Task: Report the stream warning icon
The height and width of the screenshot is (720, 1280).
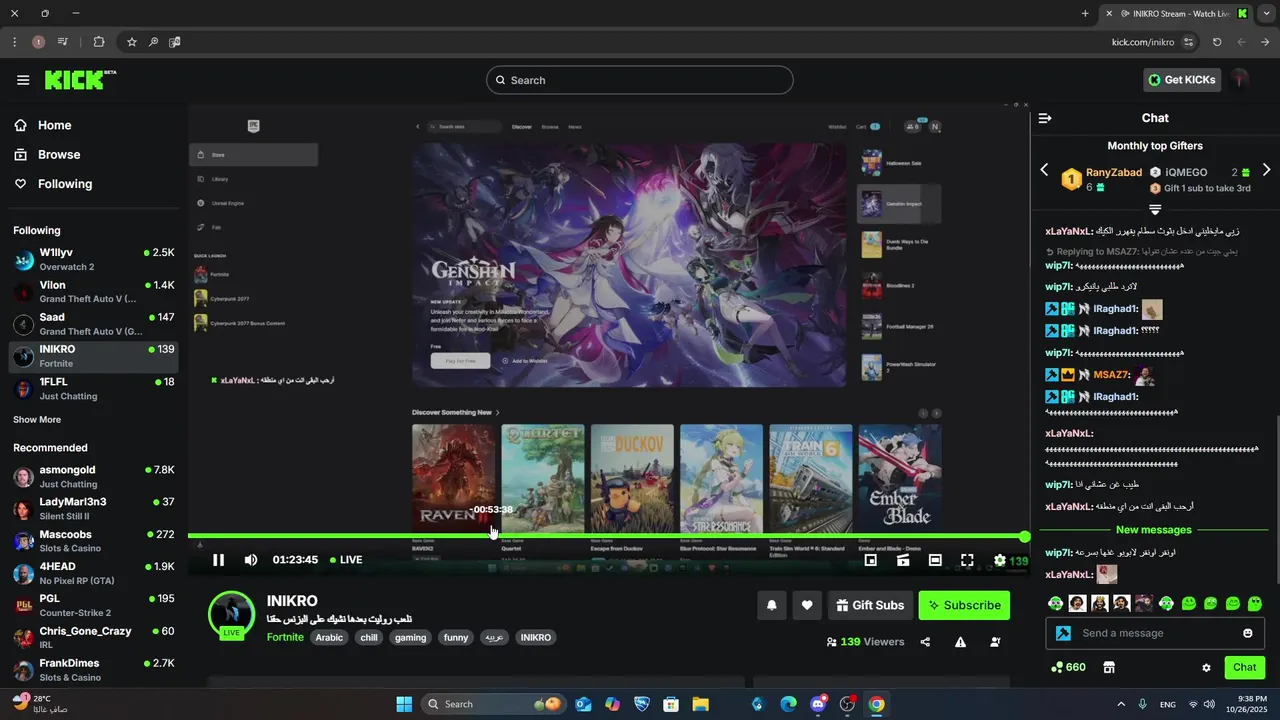Action: coord(960,642)
